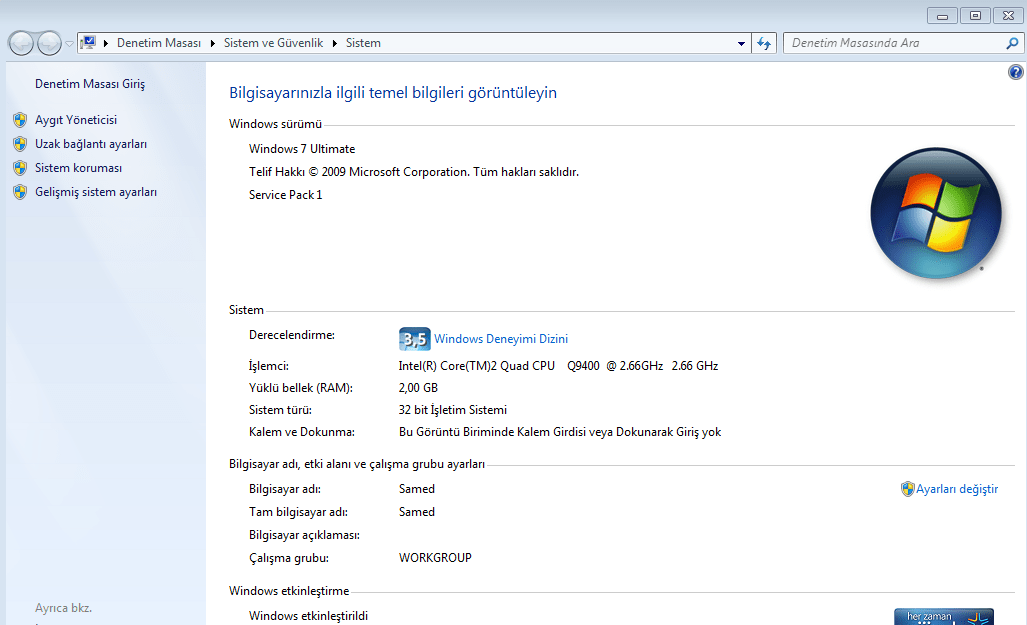Click the Telif Hakkı 2009 Microsoft copyright line
The image size is (1027, 625).
click(414, 172)
